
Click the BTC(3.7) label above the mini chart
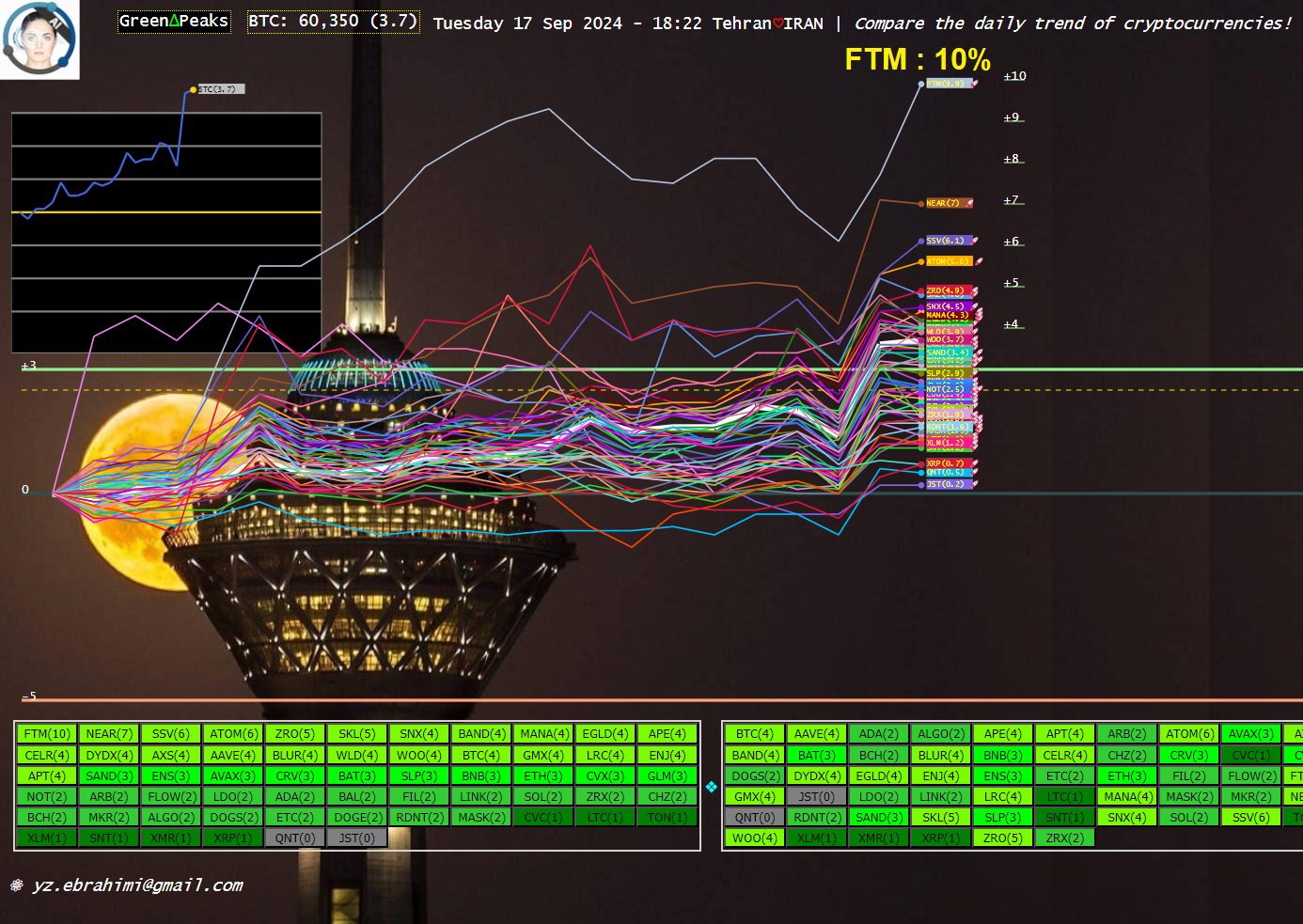point(221,89)
